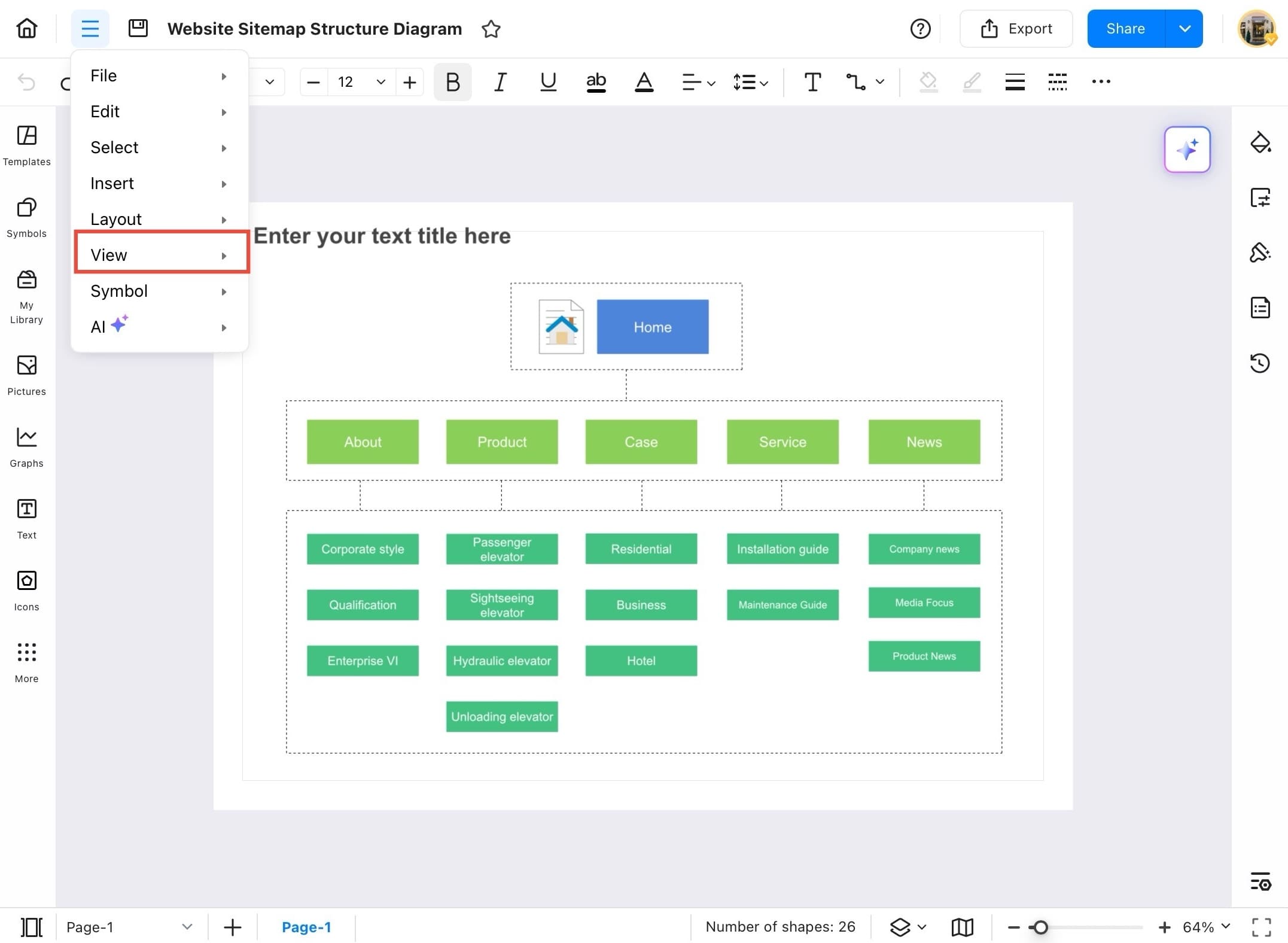Open canvas settings panel on right sidebar
This screenshot has width=1288, height=943.
[x=1261, y=197]
